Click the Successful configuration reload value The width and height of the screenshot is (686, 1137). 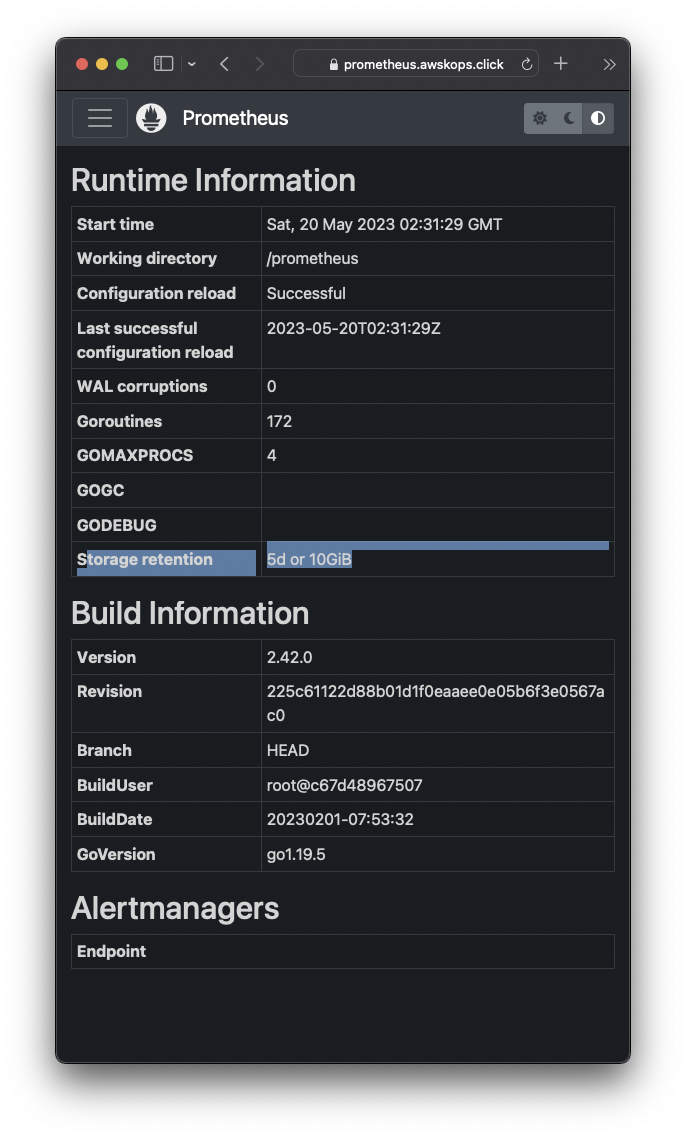306,293
